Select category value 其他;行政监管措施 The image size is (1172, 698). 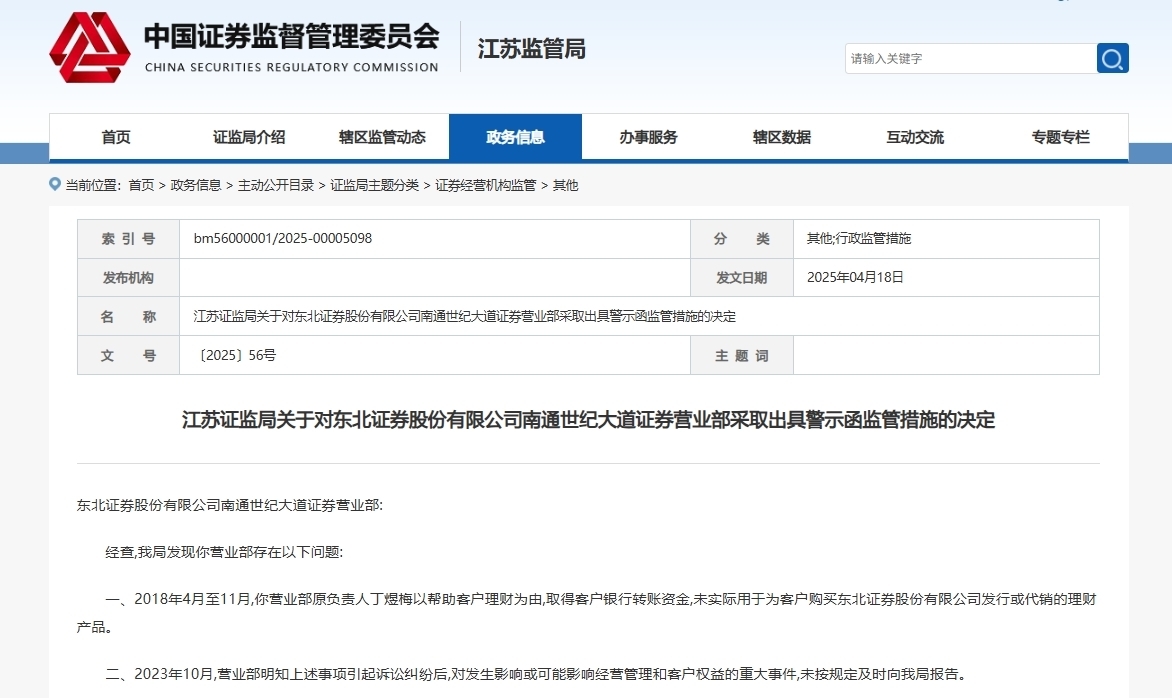pos(859,238)
